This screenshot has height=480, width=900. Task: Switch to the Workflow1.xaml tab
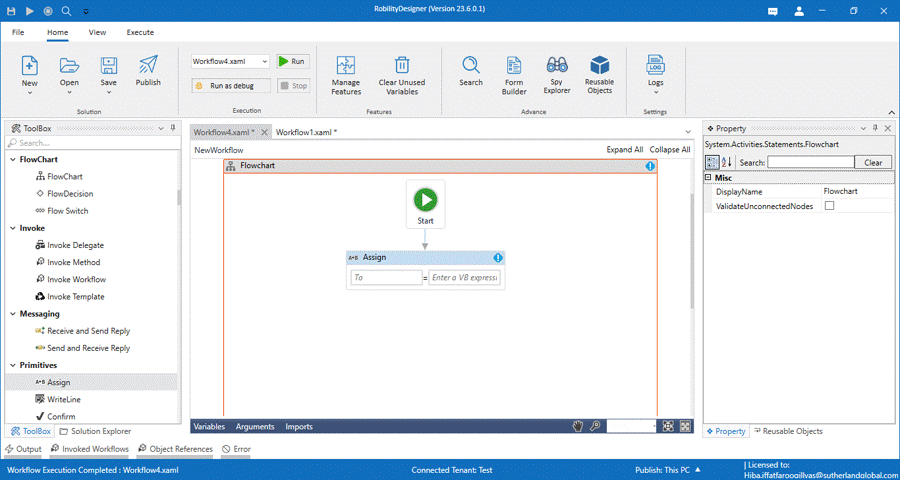coord(305,132)
